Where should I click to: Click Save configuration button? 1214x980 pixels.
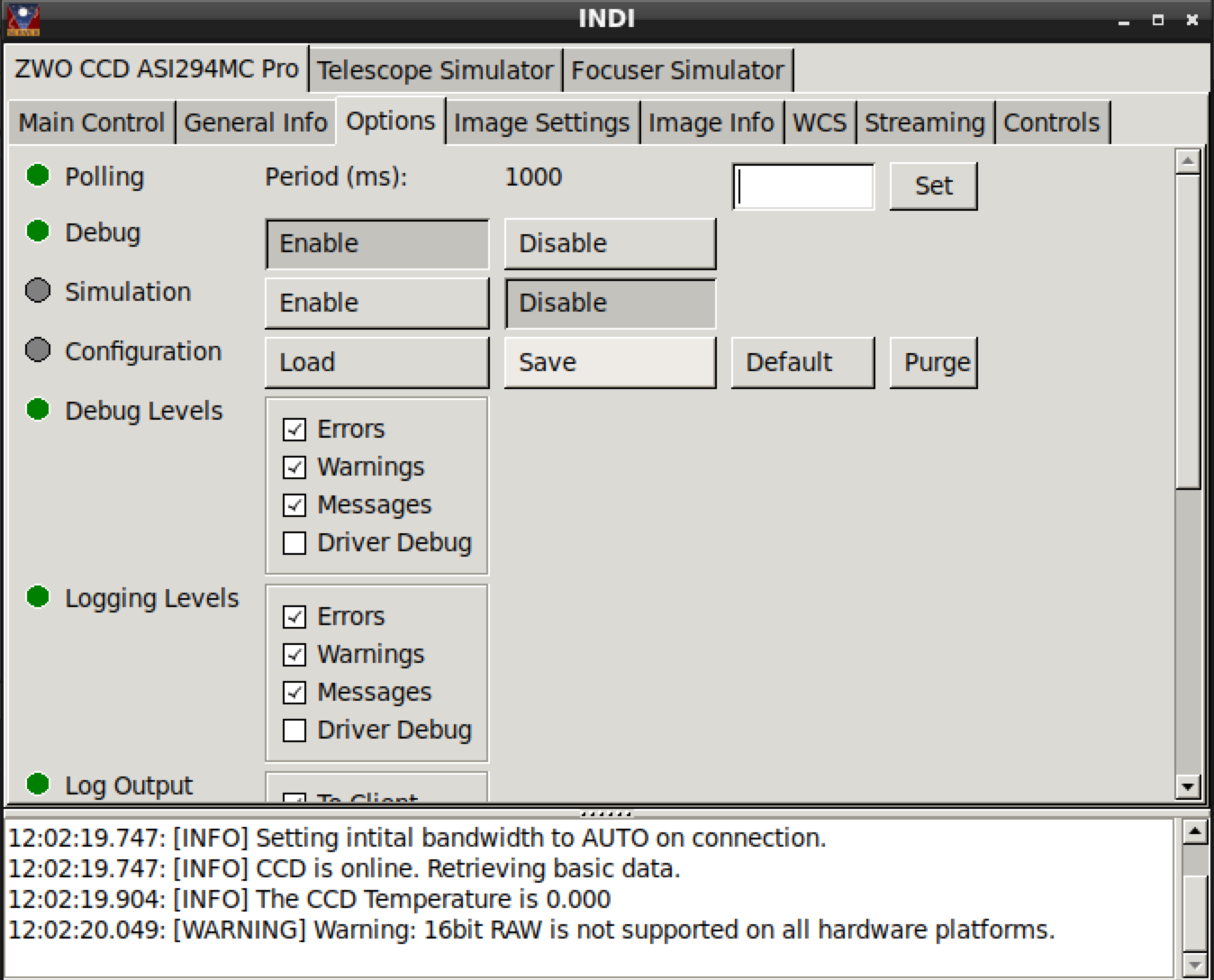pos(610,363)
